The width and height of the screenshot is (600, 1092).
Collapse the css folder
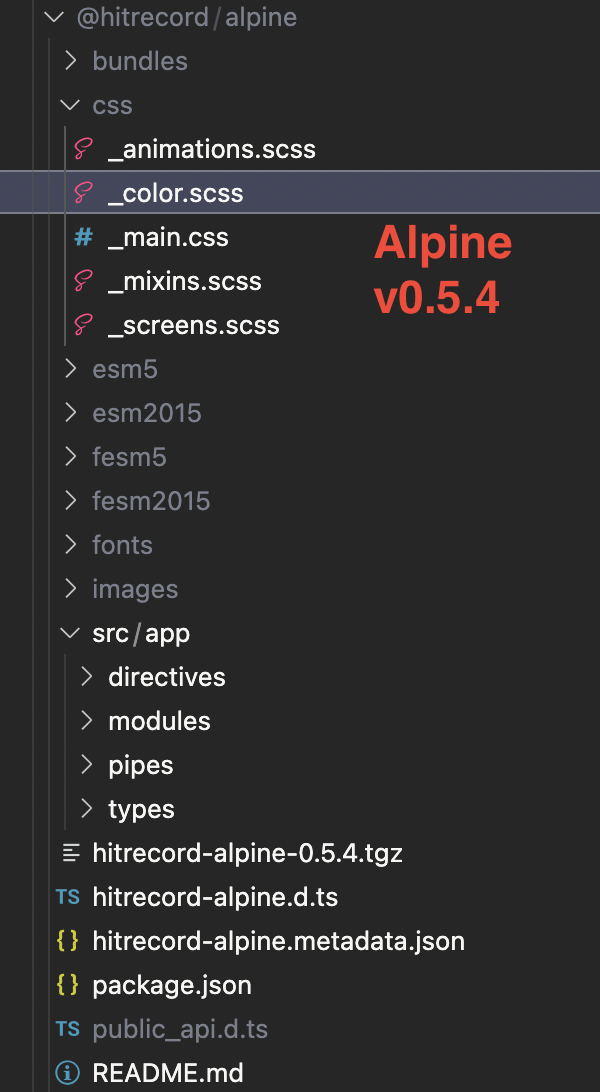[x=70, y=105]
